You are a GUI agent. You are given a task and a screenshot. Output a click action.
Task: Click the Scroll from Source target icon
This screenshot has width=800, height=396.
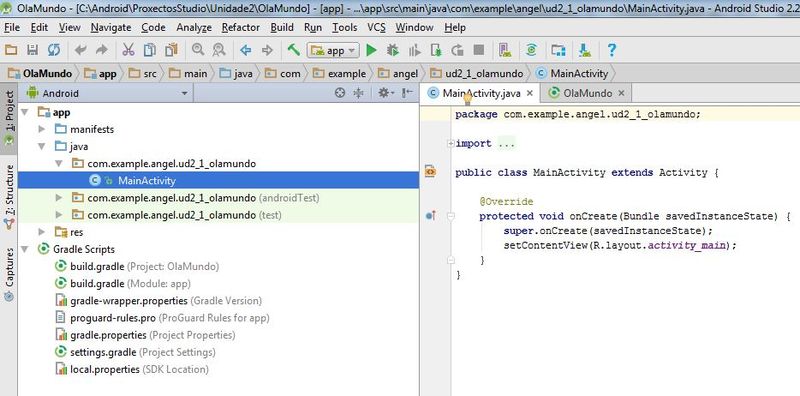340,93
